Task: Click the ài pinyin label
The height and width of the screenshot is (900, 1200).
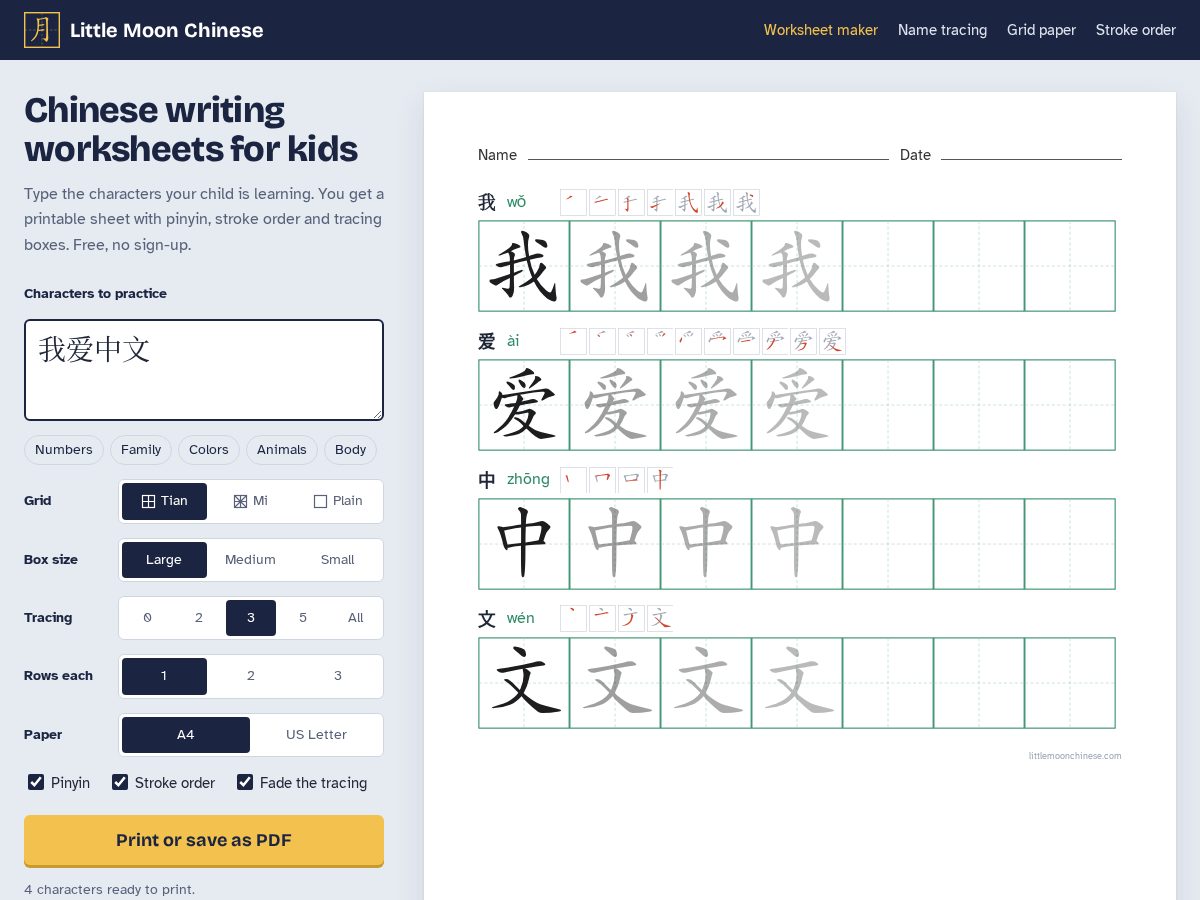Action: point(513,341)
